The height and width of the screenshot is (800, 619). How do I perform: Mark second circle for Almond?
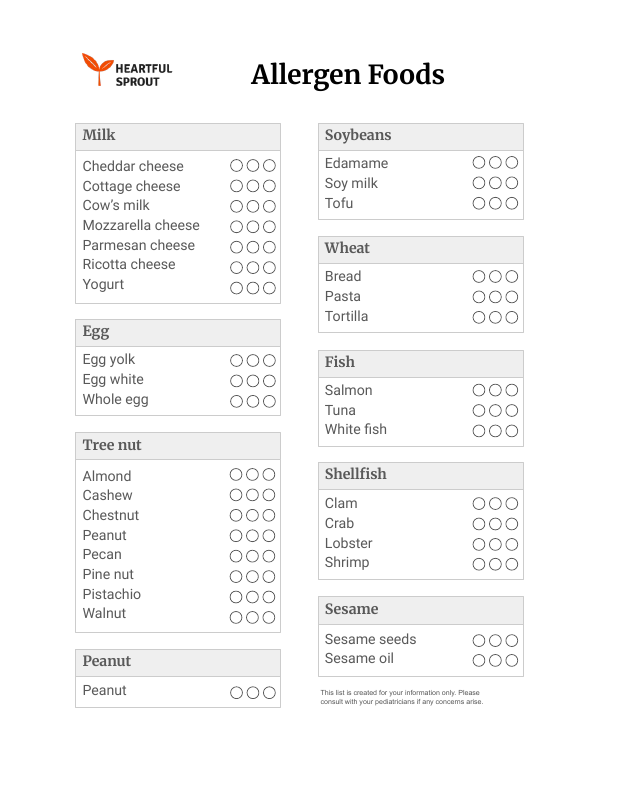pyautogui.click(x=252, y=475)
